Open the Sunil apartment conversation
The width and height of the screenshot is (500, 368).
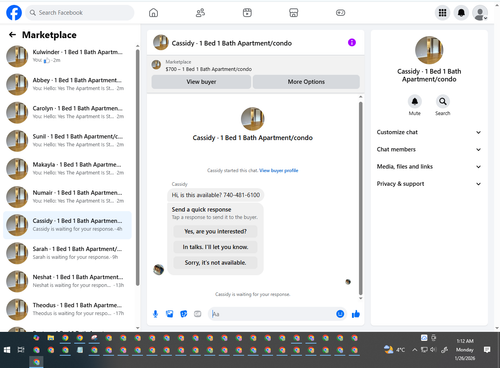coord(67,141)
